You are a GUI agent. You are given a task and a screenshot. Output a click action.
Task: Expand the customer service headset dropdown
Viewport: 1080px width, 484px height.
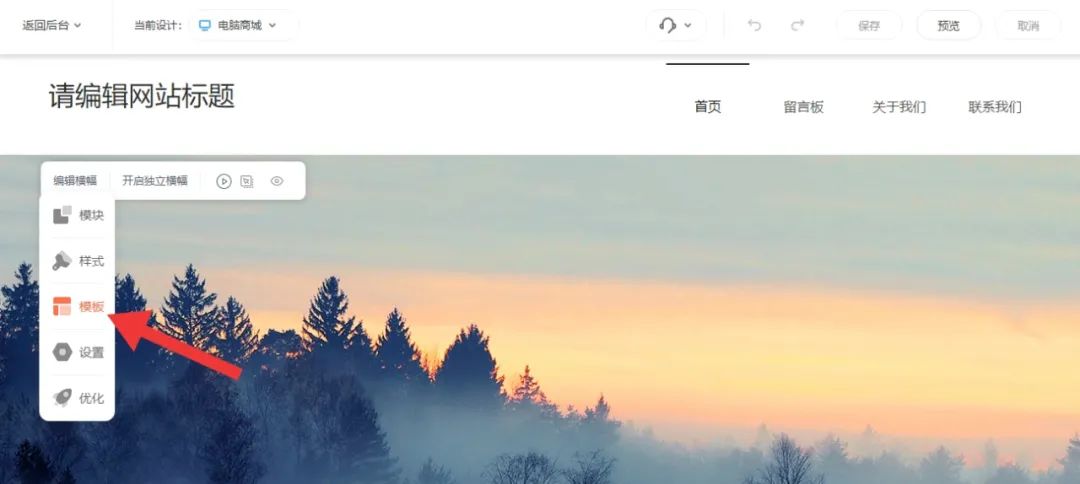(x=675, y=25)
